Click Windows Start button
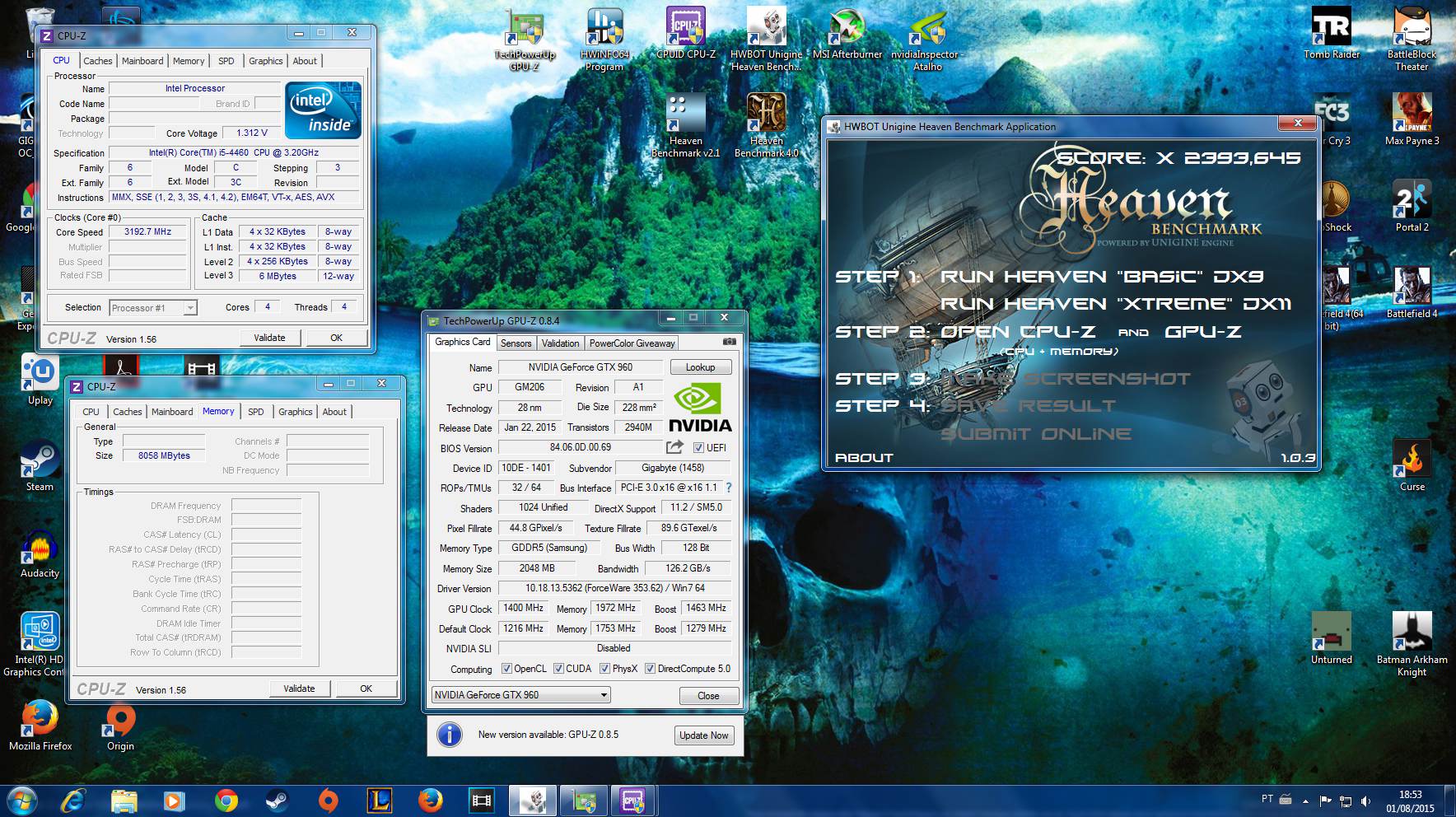Screen dimensions: 1456x817 22,801
